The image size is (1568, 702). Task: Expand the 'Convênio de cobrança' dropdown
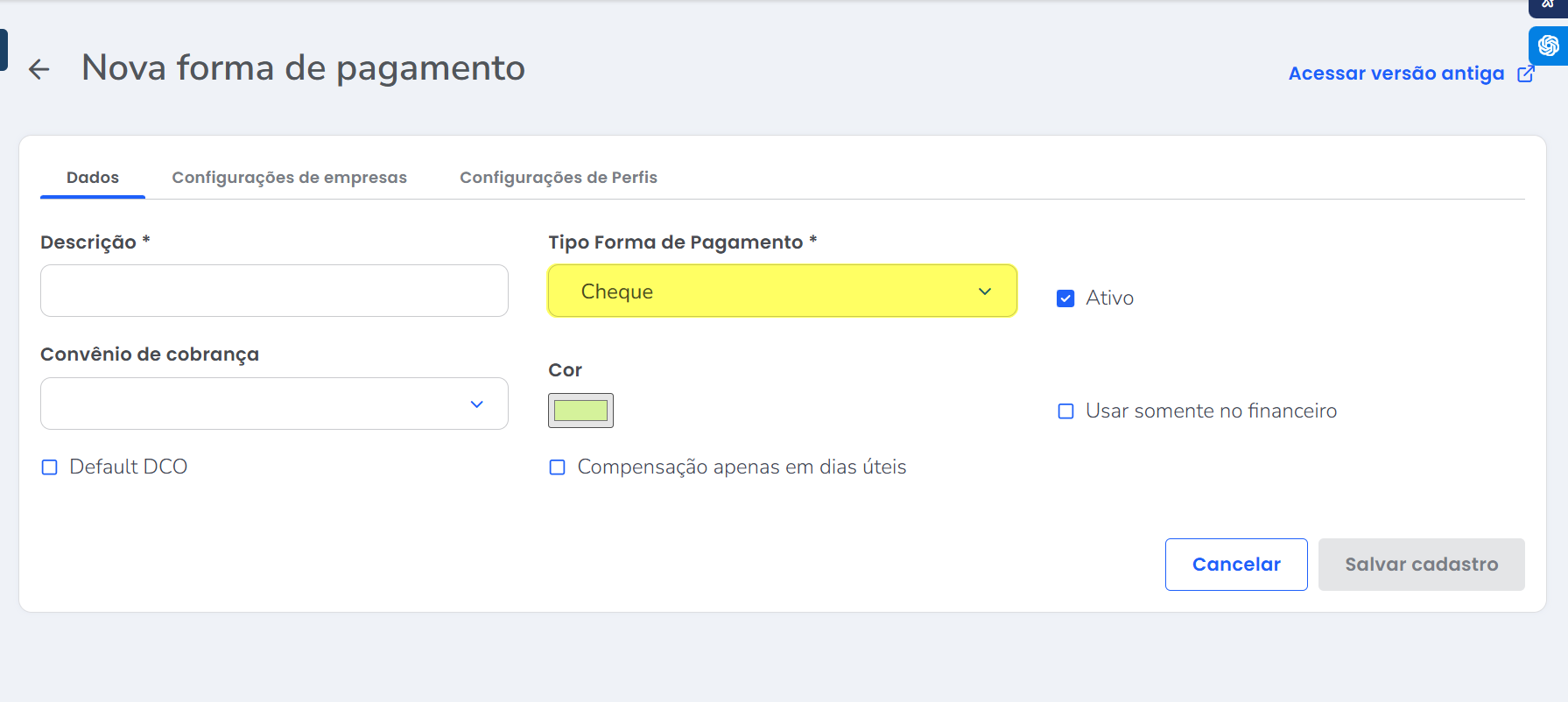click(274, 404)
